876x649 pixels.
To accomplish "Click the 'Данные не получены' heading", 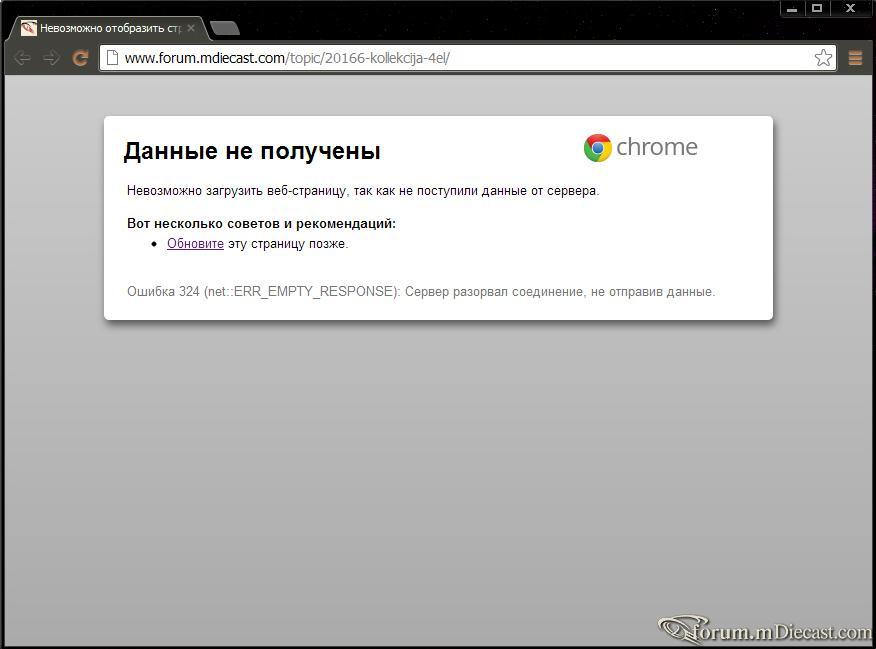I will click(252, 151).
